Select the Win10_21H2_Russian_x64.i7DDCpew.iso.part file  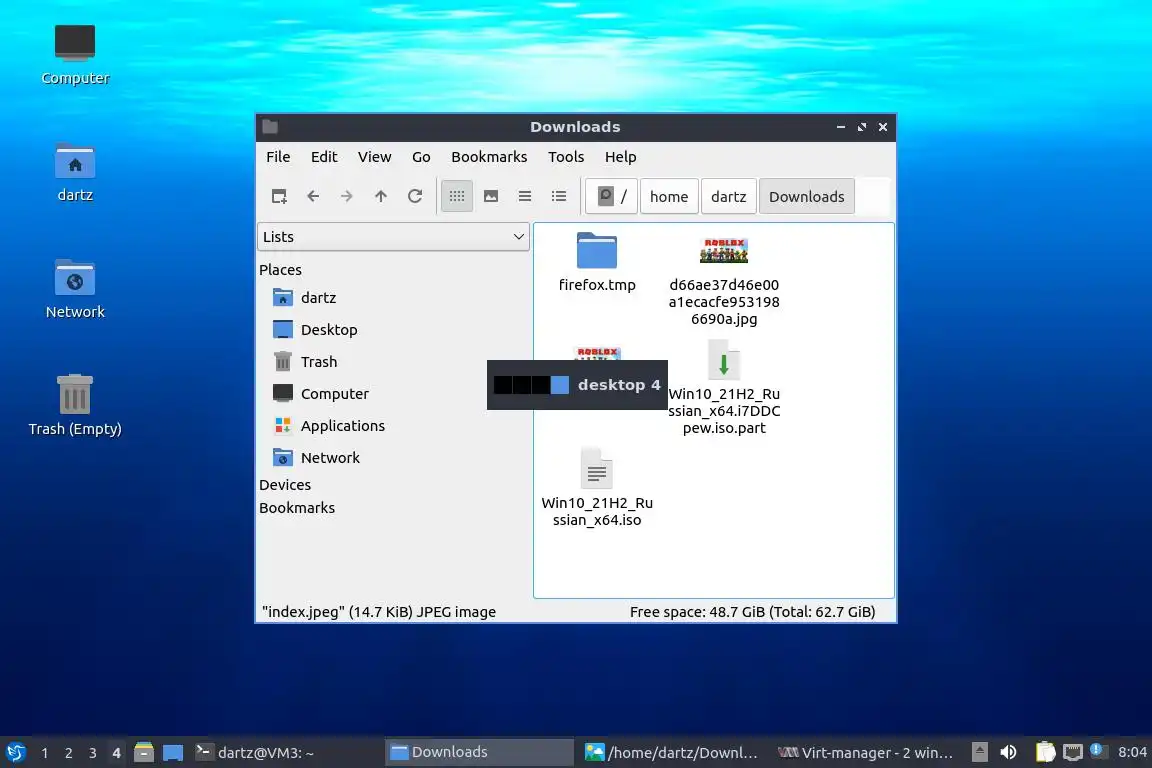tap(724, 388)
